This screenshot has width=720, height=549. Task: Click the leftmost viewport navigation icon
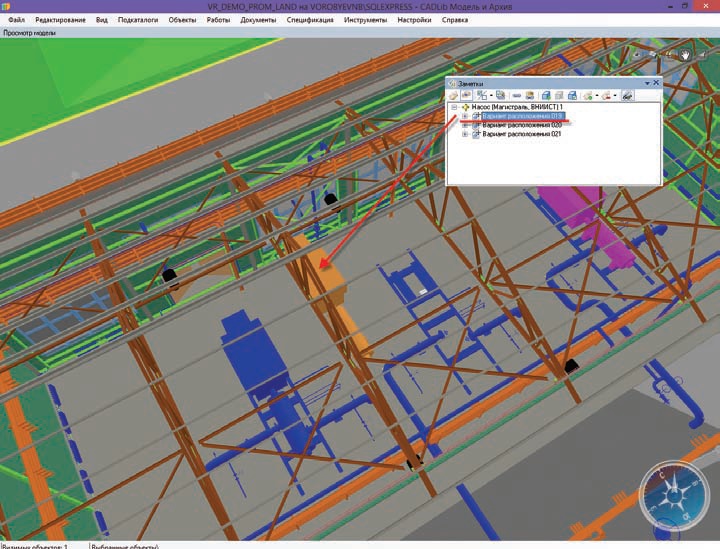[637, 55]
